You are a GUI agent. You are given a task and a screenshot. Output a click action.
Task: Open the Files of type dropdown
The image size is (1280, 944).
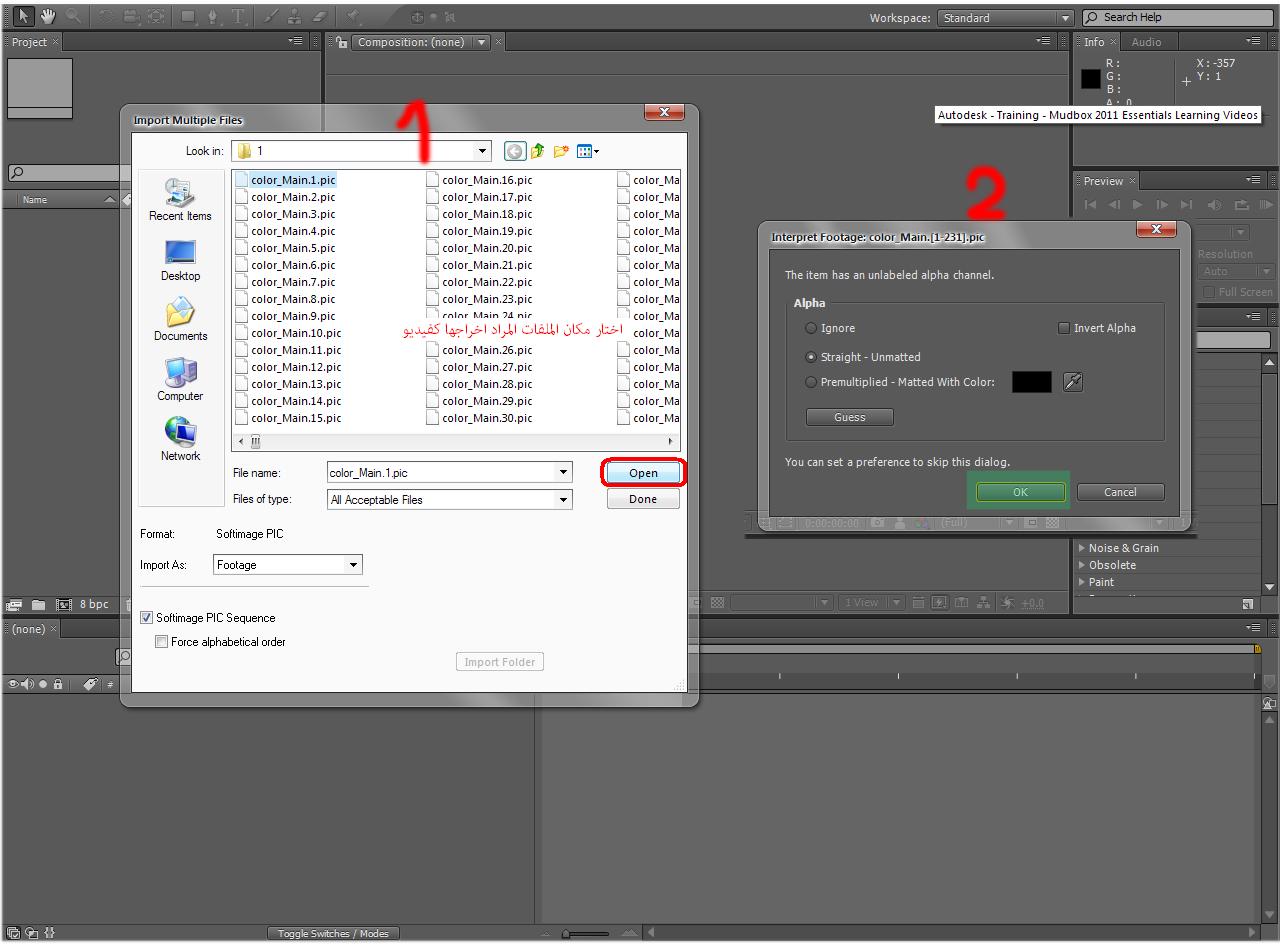(x=563, y=499)
